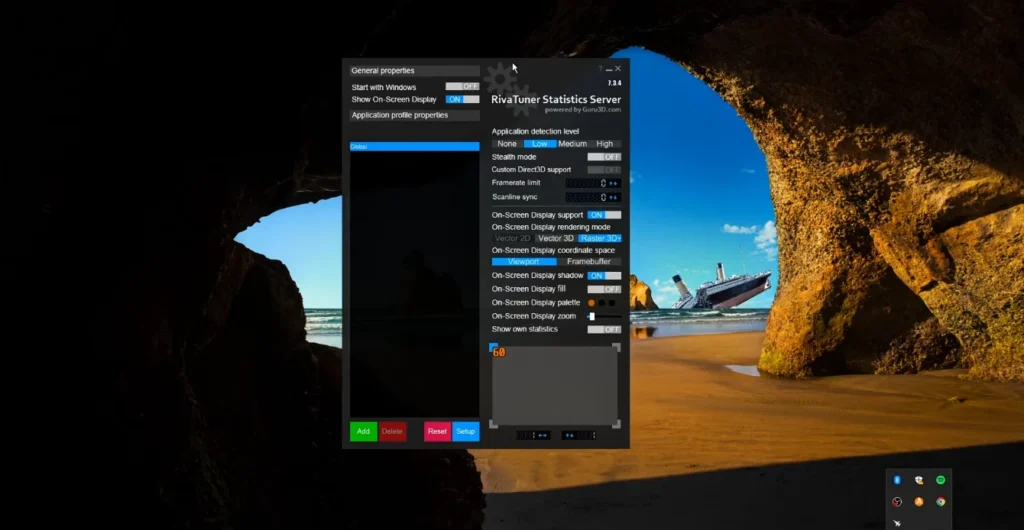Open the Windows Security shield tray icon
Image resolution: width=1024 pixels, height=530 pixels.
[919, 480]
